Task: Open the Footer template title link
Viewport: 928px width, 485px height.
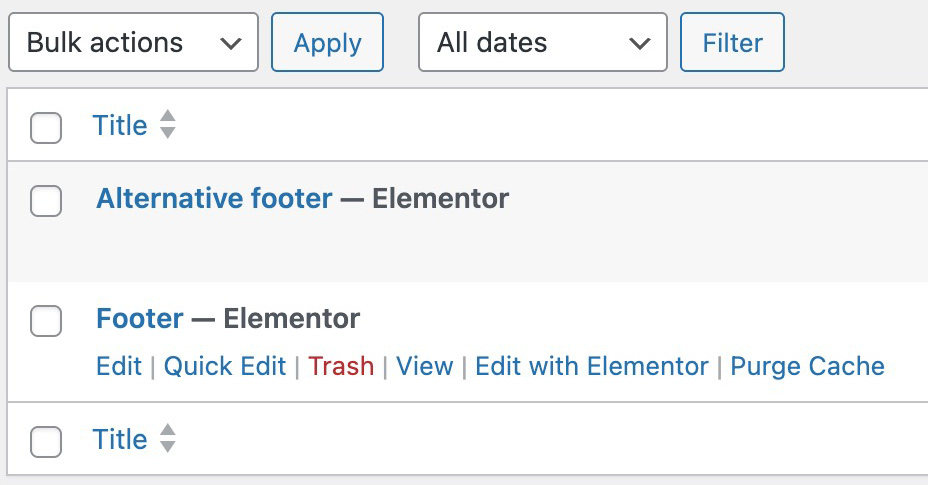Action: coord(140,319)
